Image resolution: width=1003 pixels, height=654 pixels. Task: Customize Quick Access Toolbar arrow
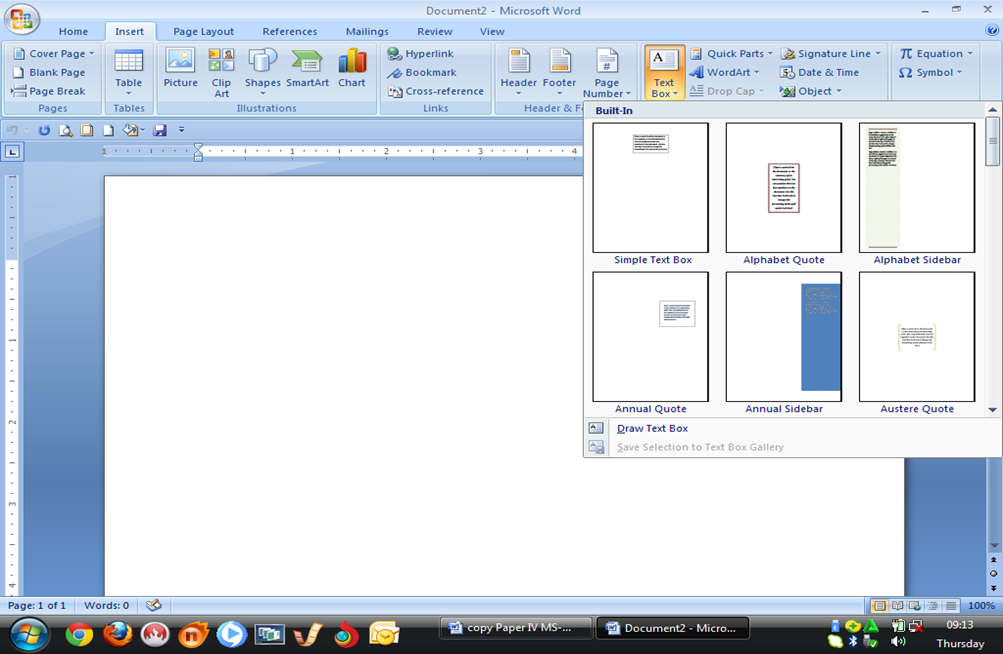click(x=182, y=130)
